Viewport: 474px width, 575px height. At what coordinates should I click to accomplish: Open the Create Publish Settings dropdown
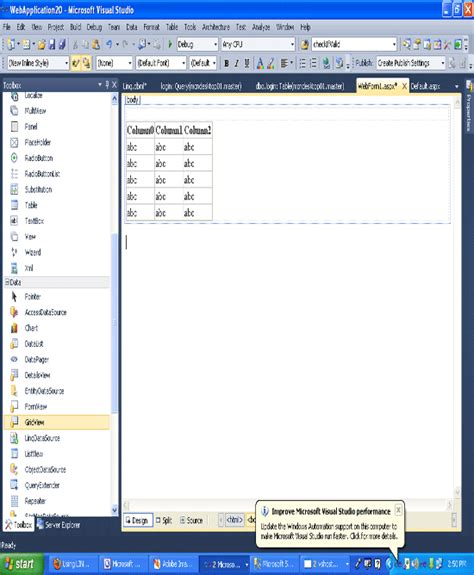coord(442,63)
